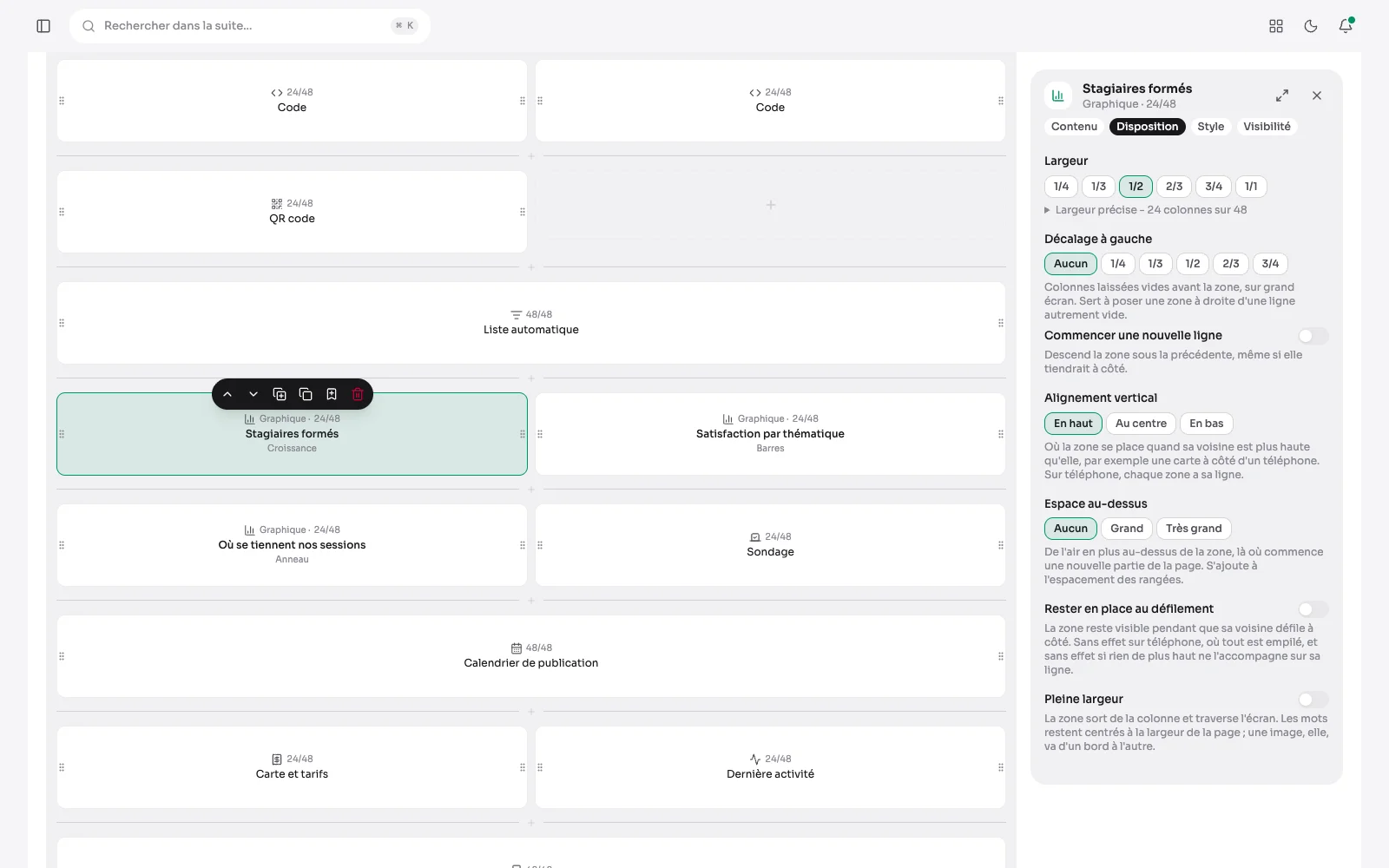Pick Grand for Espace au-dessus
Image resolution: width=1389 pixels, height=868 pixels.
(x=1127, y=529)
